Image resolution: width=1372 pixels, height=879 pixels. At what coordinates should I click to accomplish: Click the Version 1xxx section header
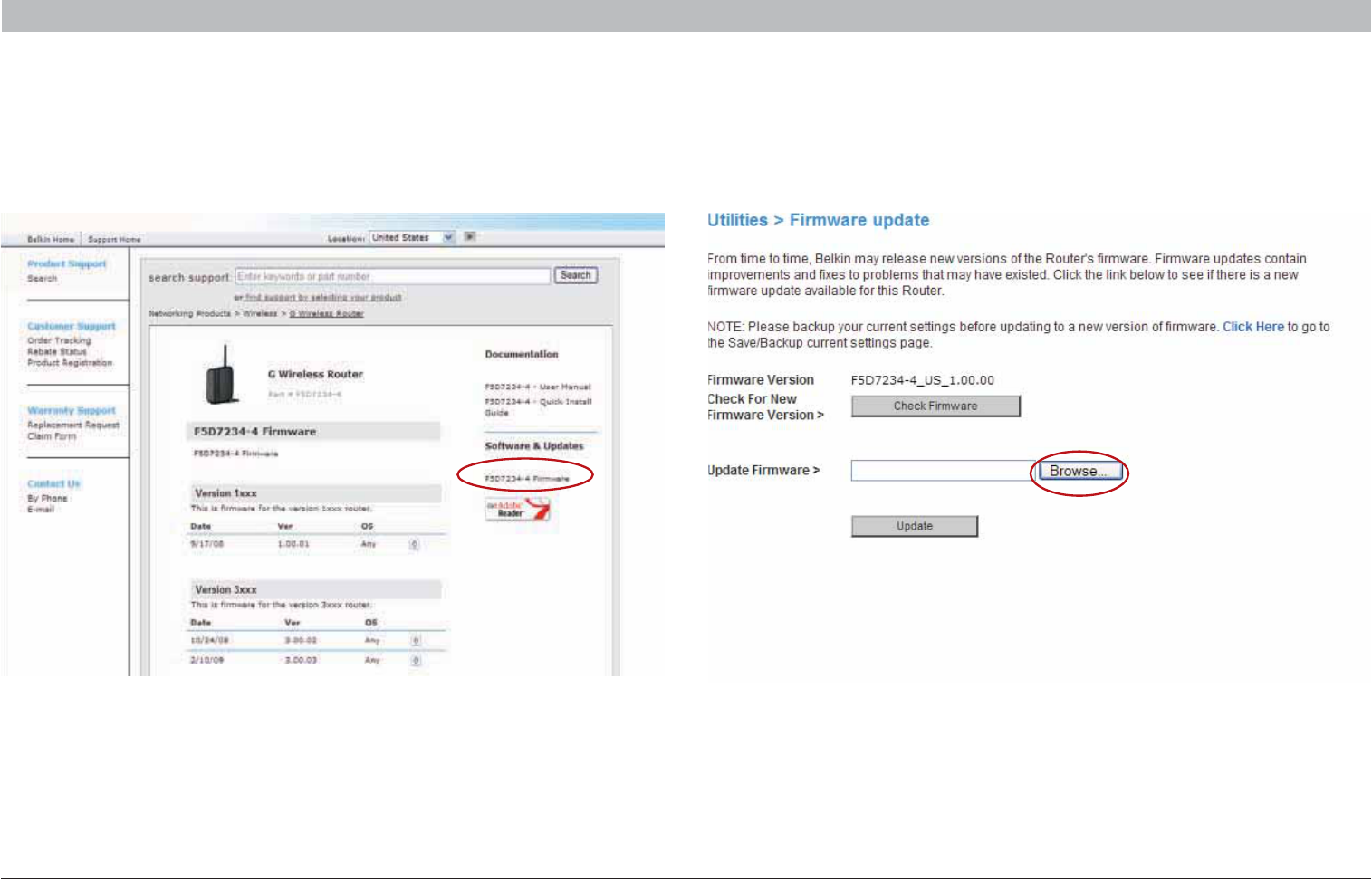(314, 493)
